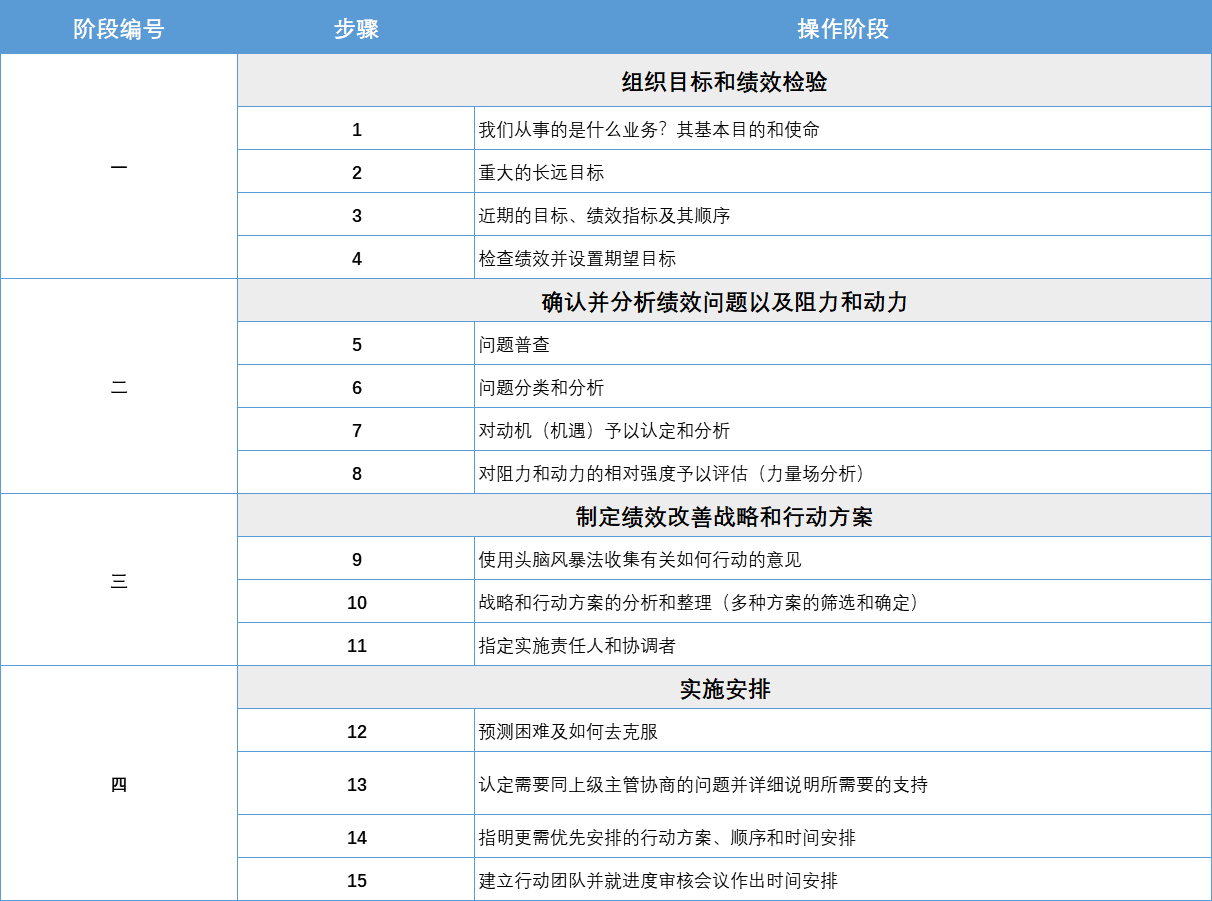Select section heading "组织目标和绩效检验"
This screenshot has height=901, width=1212.
point(724,82)
